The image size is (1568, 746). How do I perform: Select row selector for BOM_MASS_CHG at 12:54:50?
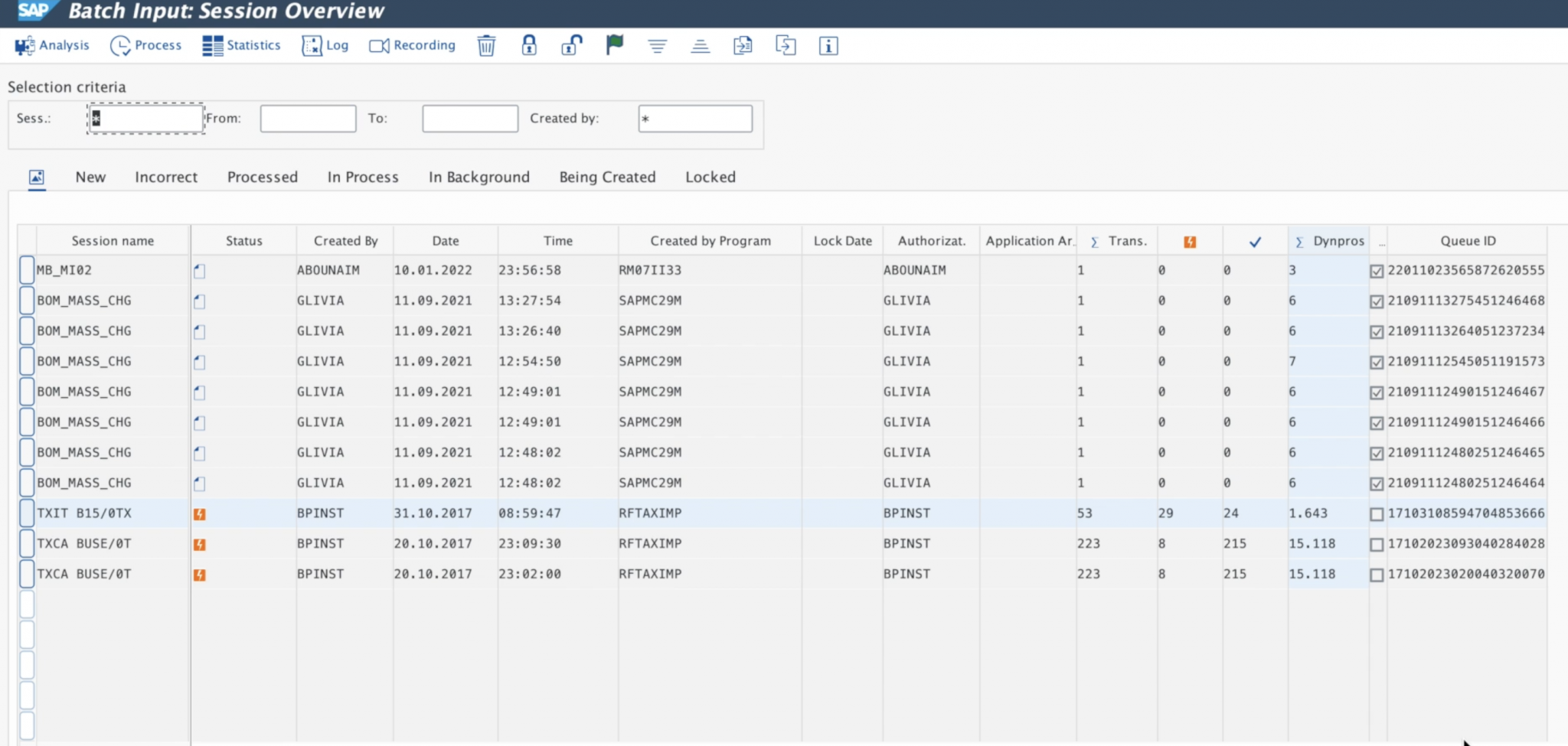27,361
